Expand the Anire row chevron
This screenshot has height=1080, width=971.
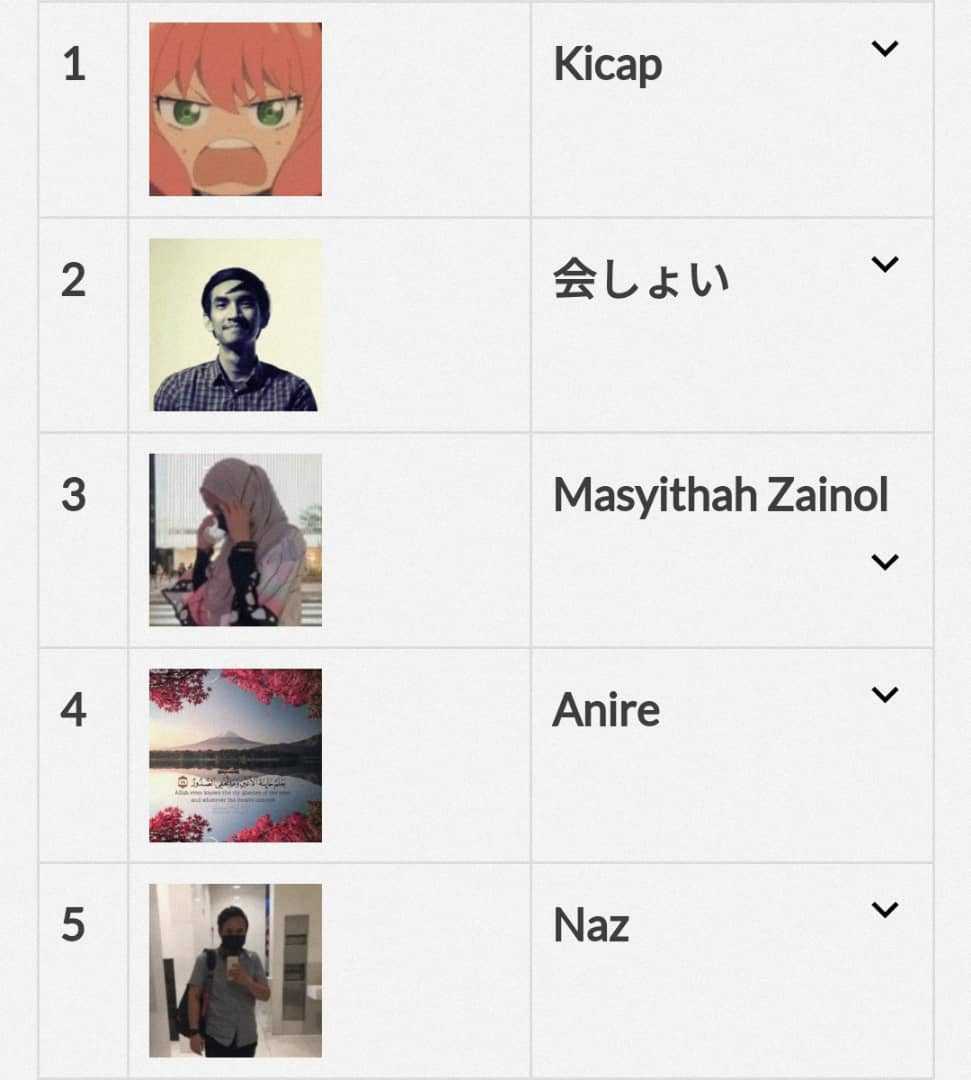pyautogui.click(x=884, y=694)
